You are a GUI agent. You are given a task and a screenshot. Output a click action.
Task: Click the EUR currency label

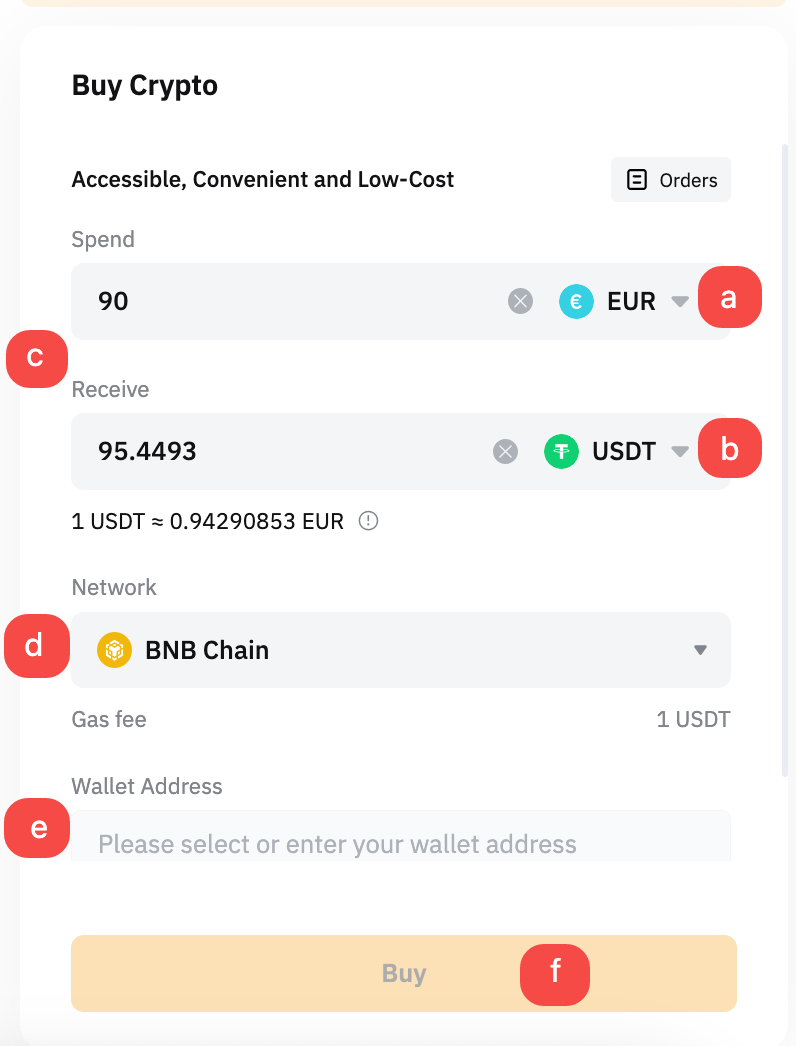(x=631, y=301)
